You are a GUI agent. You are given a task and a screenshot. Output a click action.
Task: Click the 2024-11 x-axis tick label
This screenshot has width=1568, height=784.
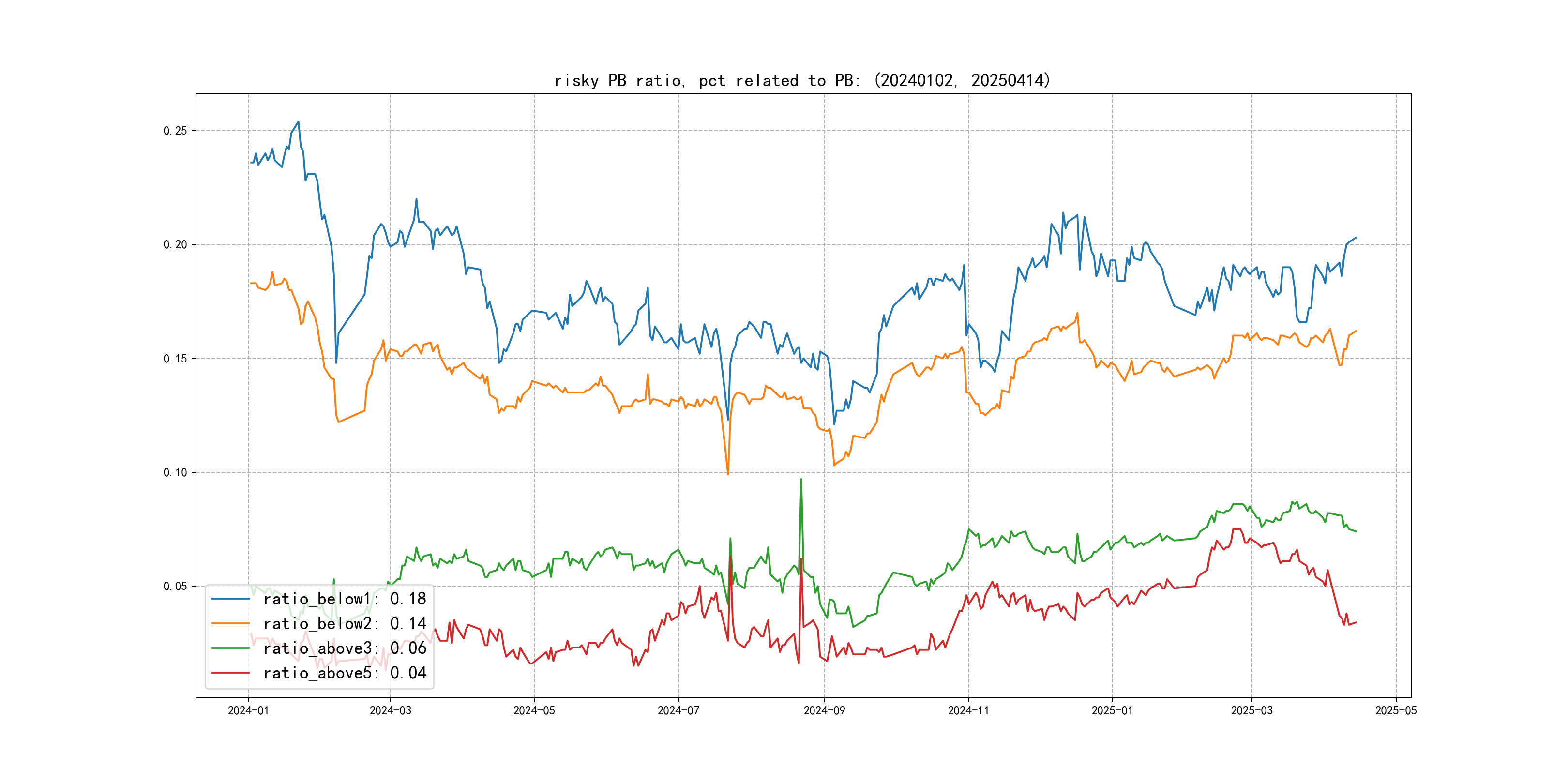coord(968,711)
